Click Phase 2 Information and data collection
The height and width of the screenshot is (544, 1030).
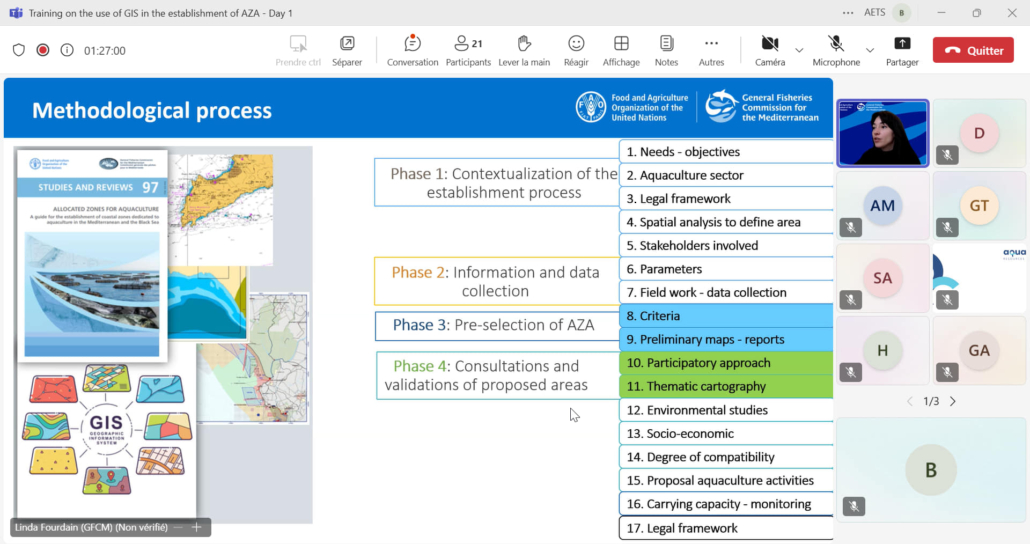click(497, 281)
